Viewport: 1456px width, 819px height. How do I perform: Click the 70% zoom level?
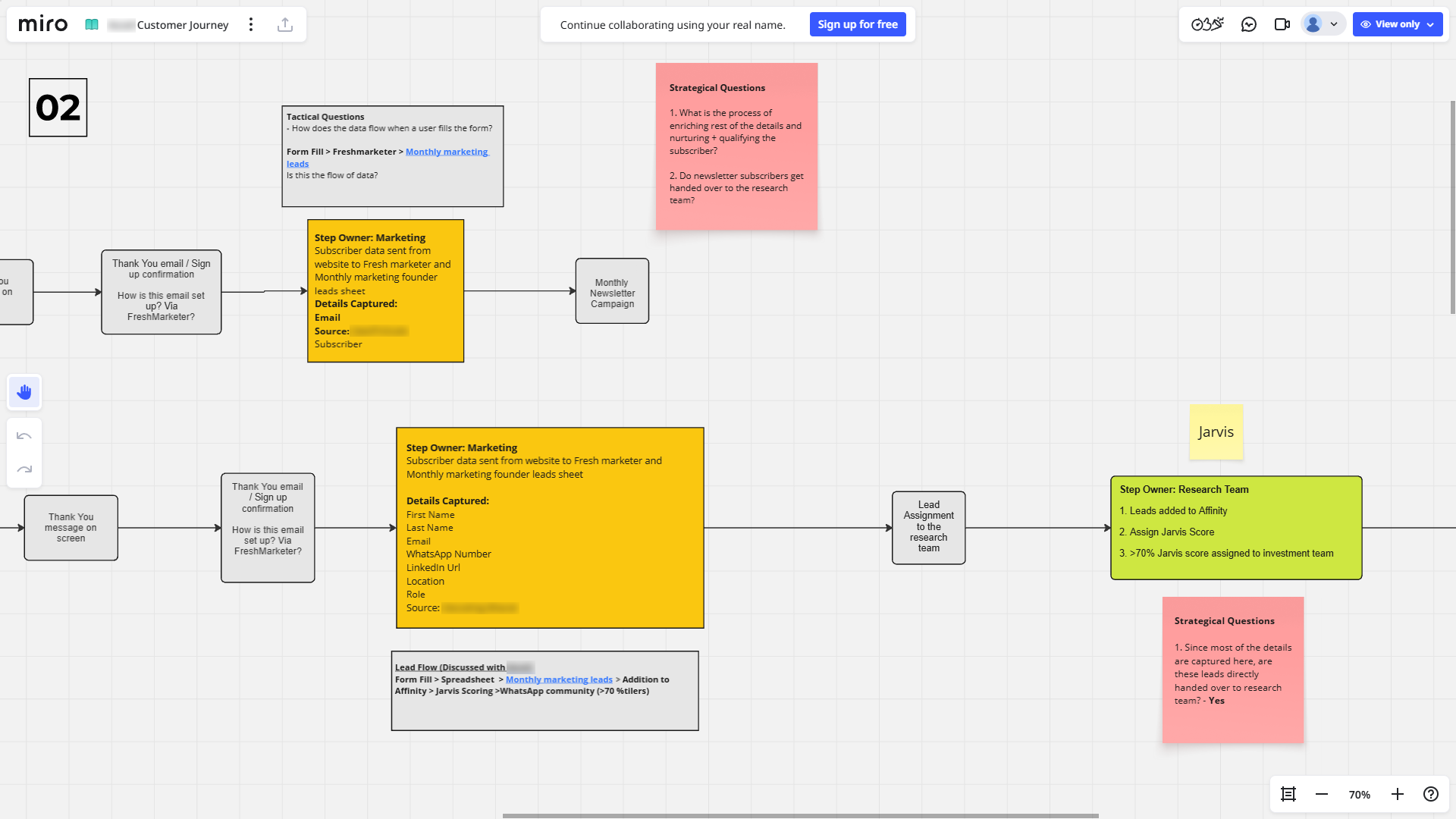click(1360, 795)
